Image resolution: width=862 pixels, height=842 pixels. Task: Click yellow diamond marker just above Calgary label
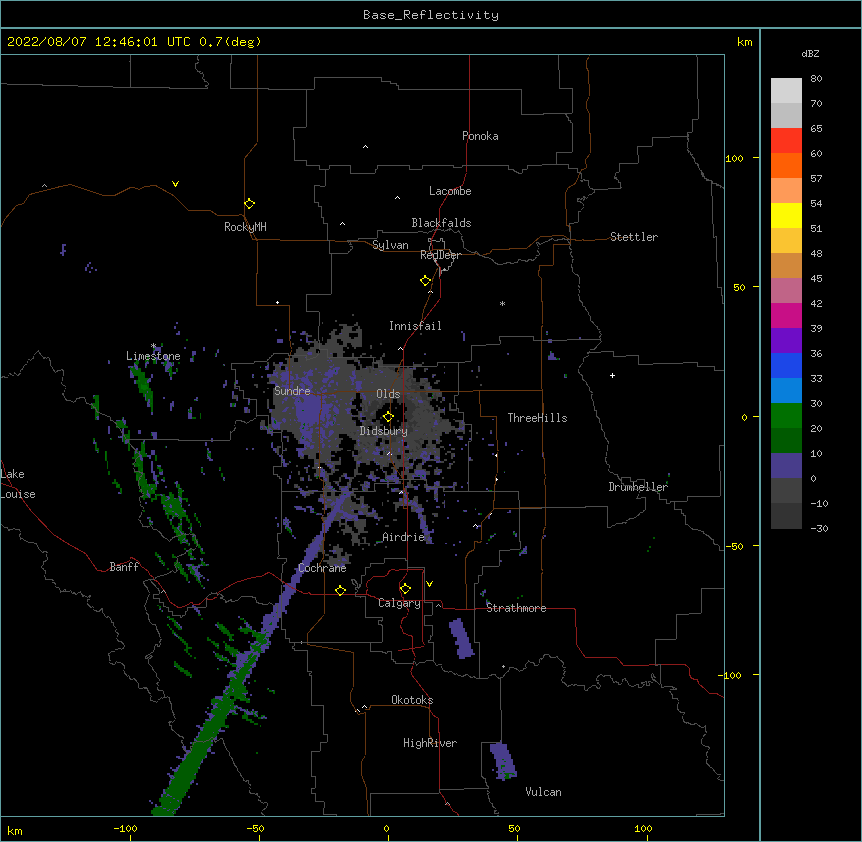click(x=405, y=589)
